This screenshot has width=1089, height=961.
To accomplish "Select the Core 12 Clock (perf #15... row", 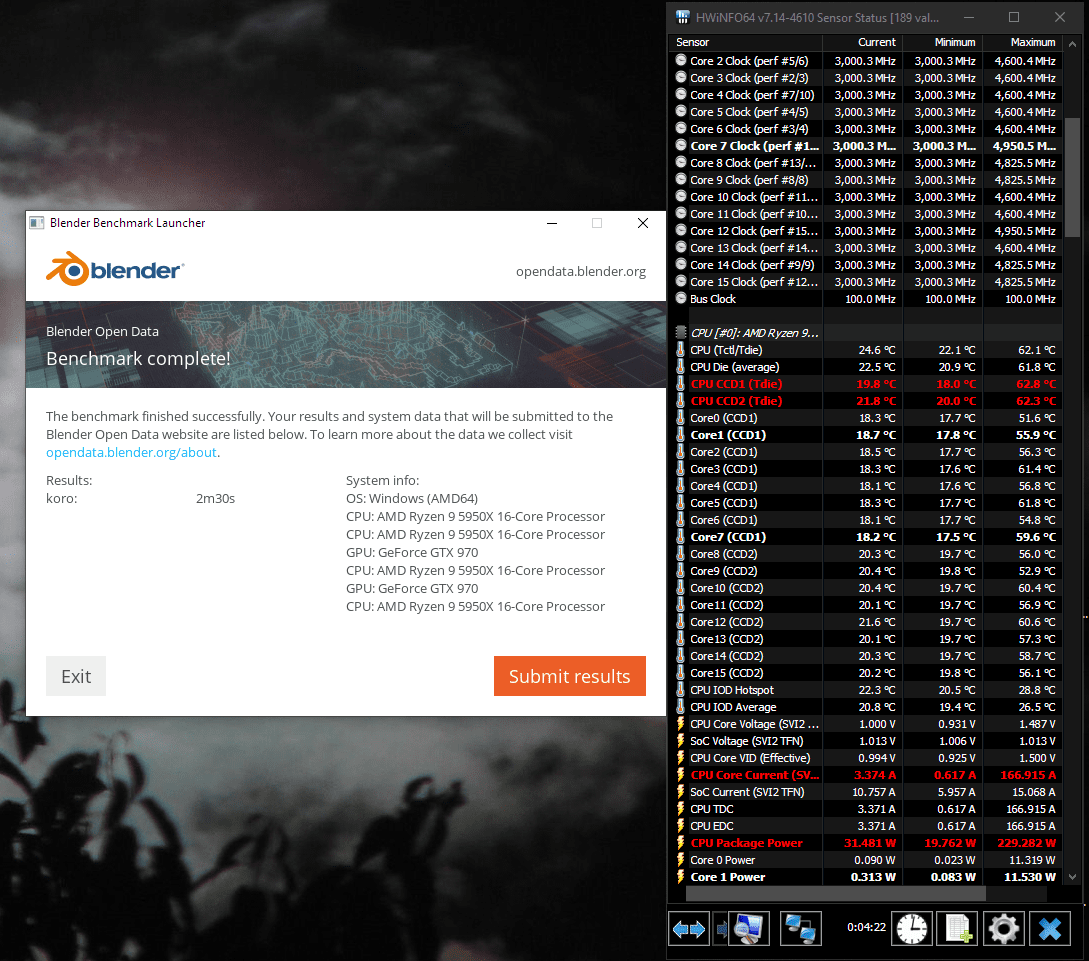I will point(865,231).
